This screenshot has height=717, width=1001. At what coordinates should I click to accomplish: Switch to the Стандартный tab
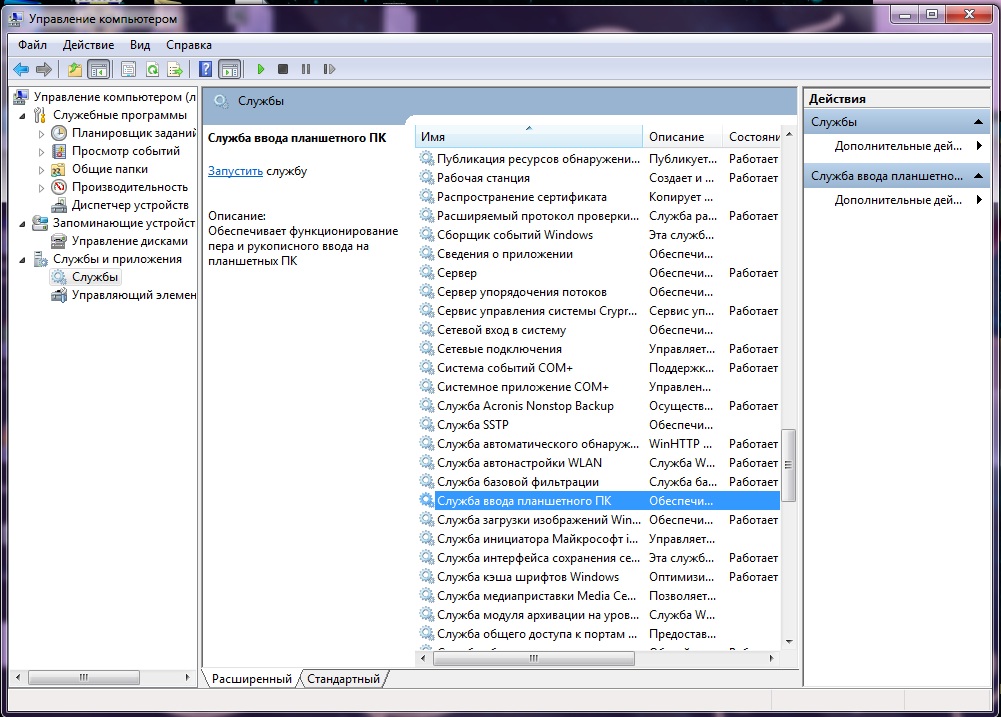tap(343, 679)
